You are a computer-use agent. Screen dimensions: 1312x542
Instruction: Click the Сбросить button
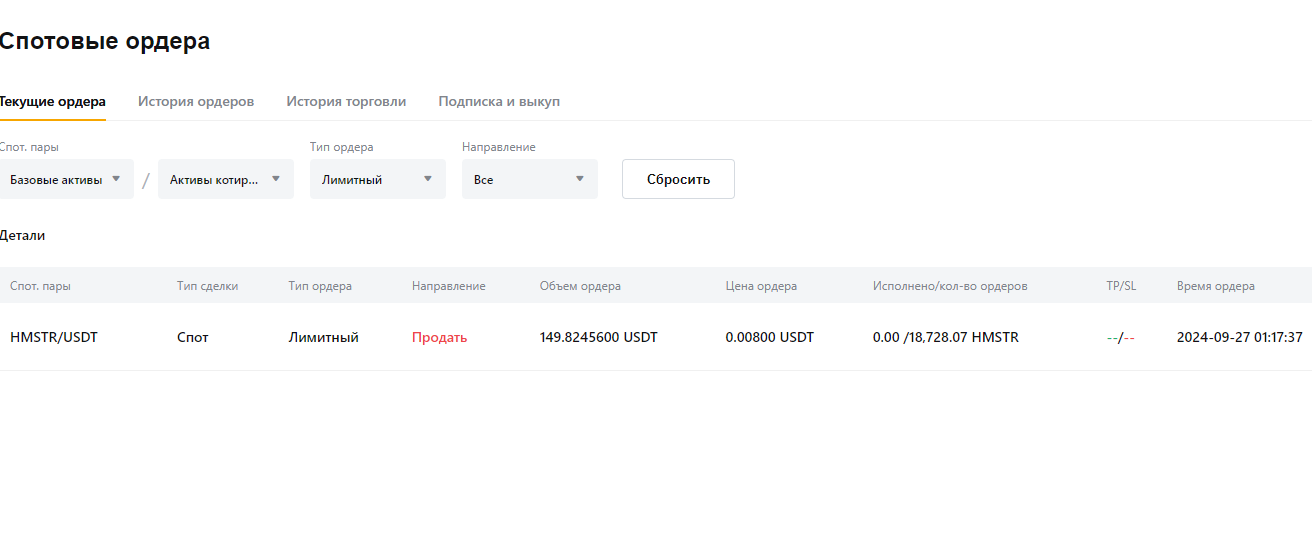tap(678, 179)
